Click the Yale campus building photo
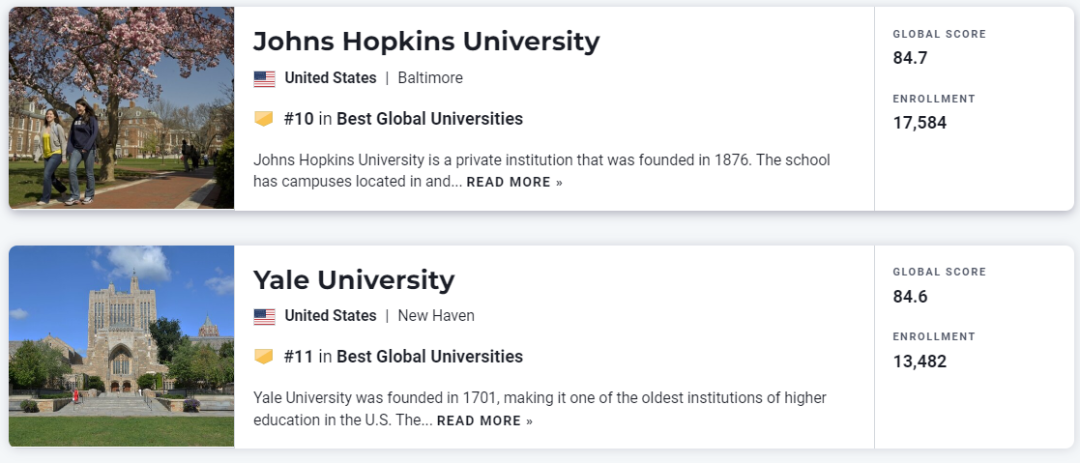 (x=121, y=346)
